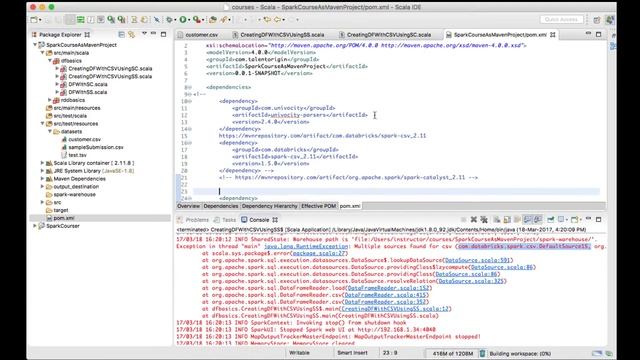The width and height of the screenshot is (640, 360).
Task: Open the Dependency Hierarchy tab
Action: click(270, 206)
